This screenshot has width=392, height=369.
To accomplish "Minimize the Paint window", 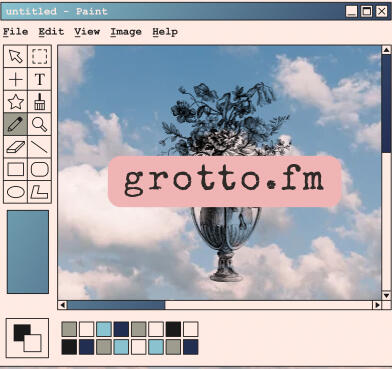I will click(x=351, y=12).
